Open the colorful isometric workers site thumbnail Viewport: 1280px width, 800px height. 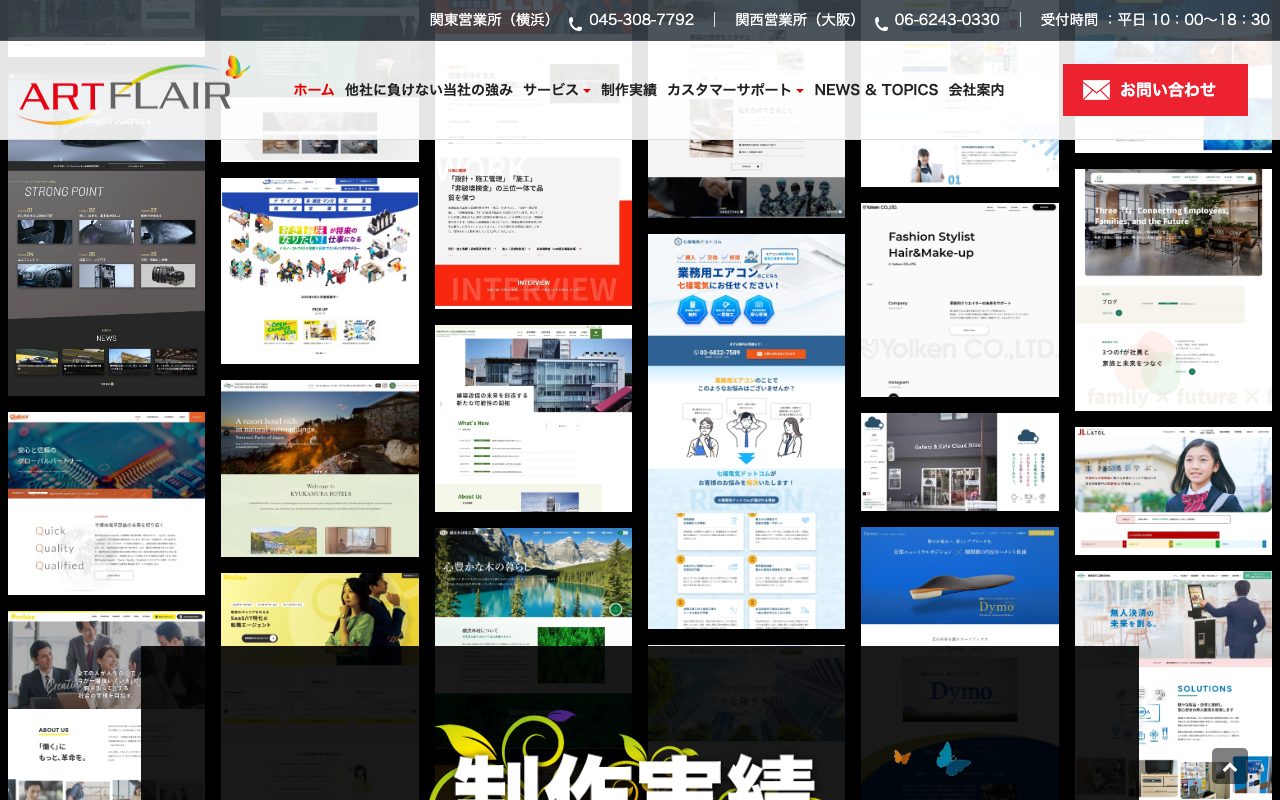pyautogui.click(x=320, y=271)
